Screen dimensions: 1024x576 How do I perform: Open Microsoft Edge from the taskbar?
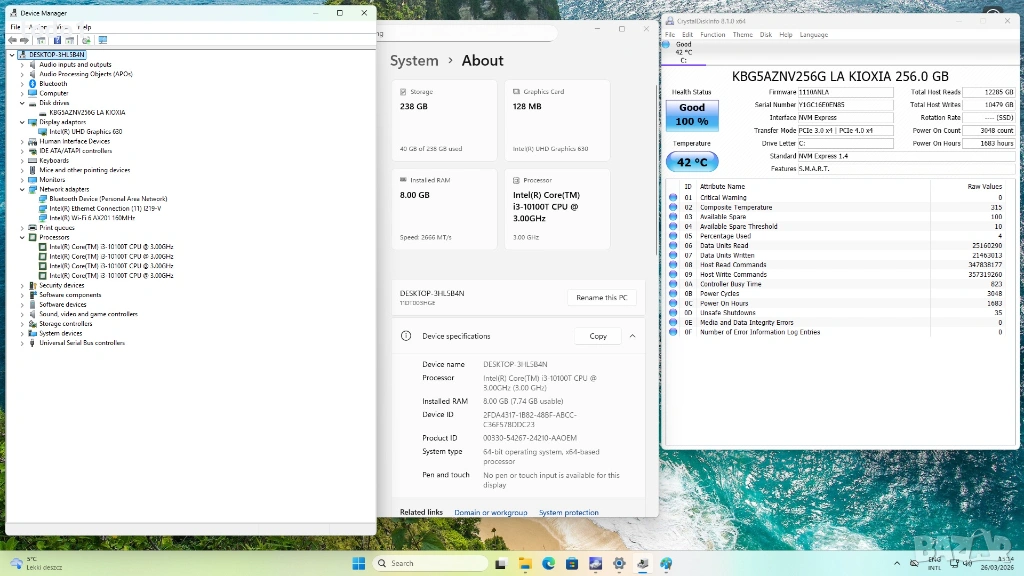[x=549, y=563]
